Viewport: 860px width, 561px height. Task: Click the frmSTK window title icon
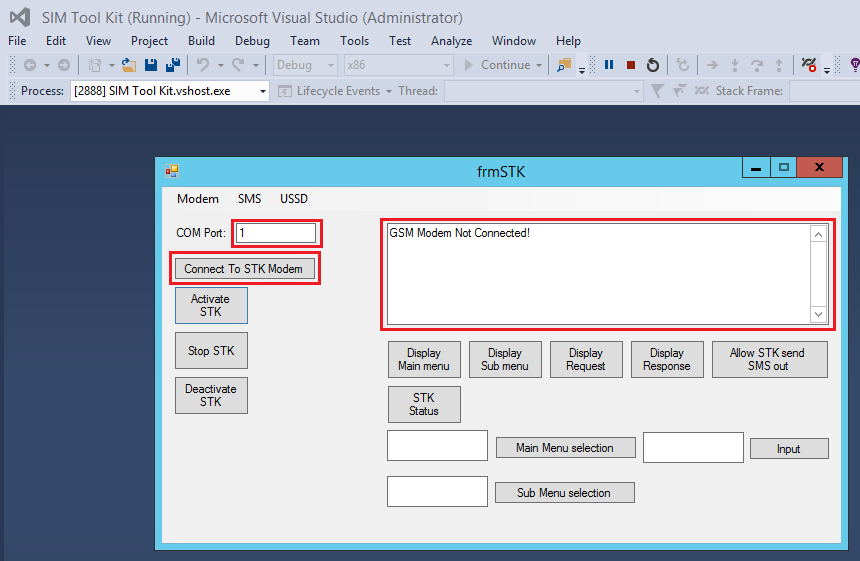172,171
